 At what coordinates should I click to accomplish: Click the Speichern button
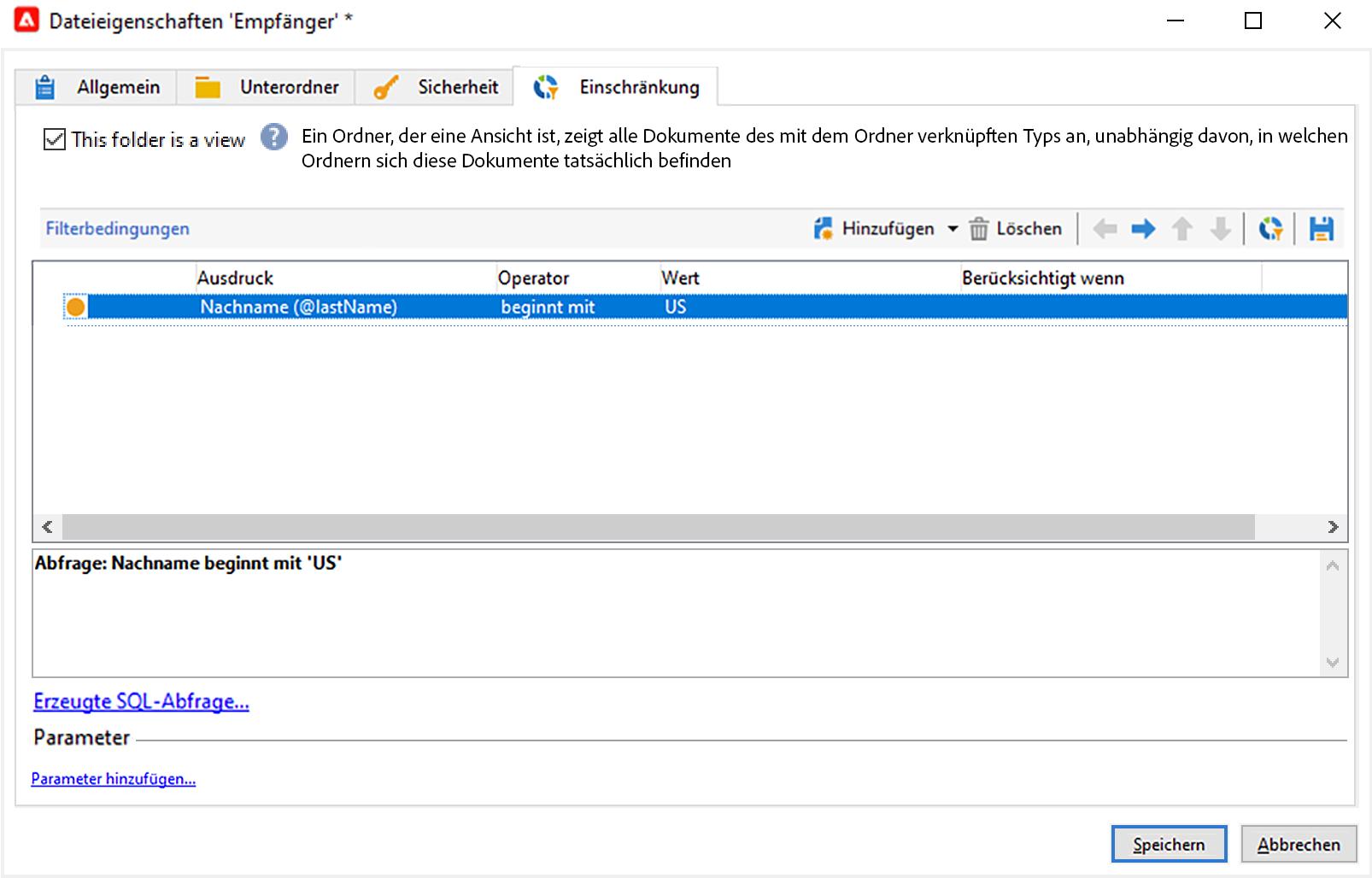pyautogui.click(x=1169, y=844)
